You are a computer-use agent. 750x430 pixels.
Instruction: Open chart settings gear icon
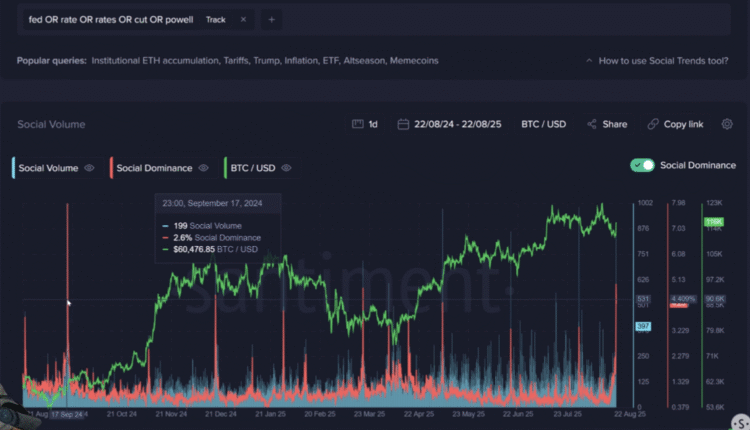(727, 124)
